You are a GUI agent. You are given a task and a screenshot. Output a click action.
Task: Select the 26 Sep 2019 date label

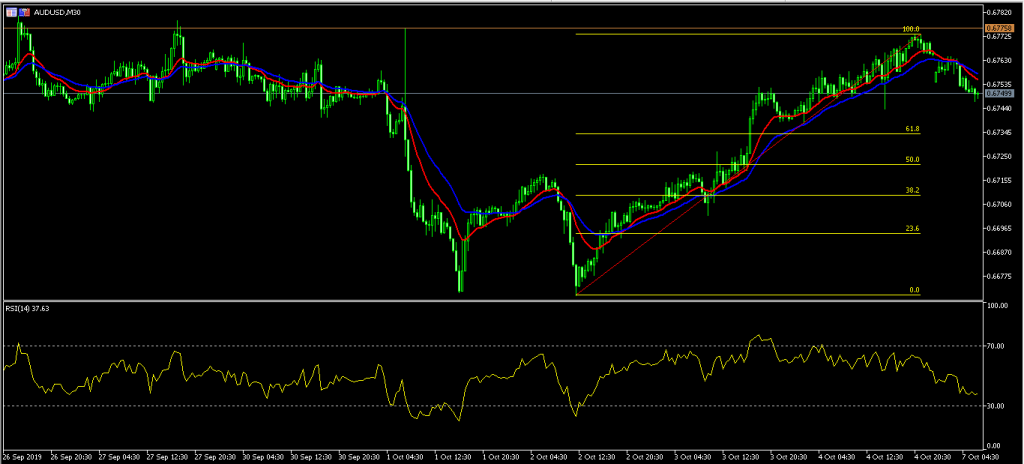[24, 456]
